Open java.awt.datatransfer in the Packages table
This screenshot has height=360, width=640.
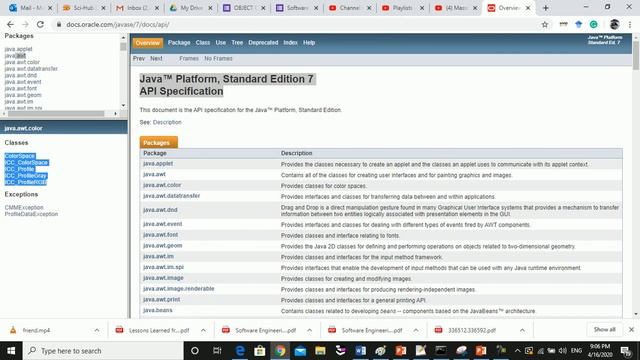pyautogui.click(x=171, y=196)
